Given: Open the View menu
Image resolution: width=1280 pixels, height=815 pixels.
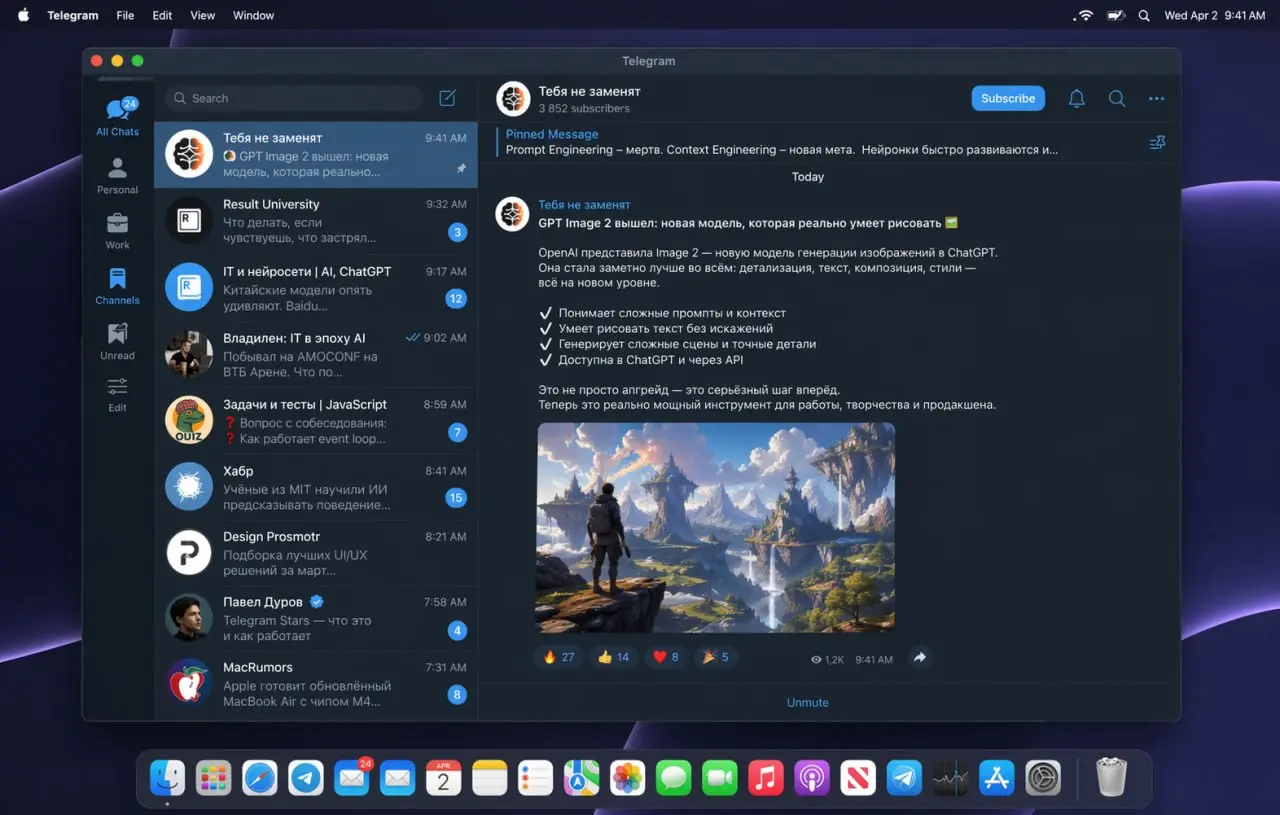Looking at the screenshot, I should tap(203, 15).
